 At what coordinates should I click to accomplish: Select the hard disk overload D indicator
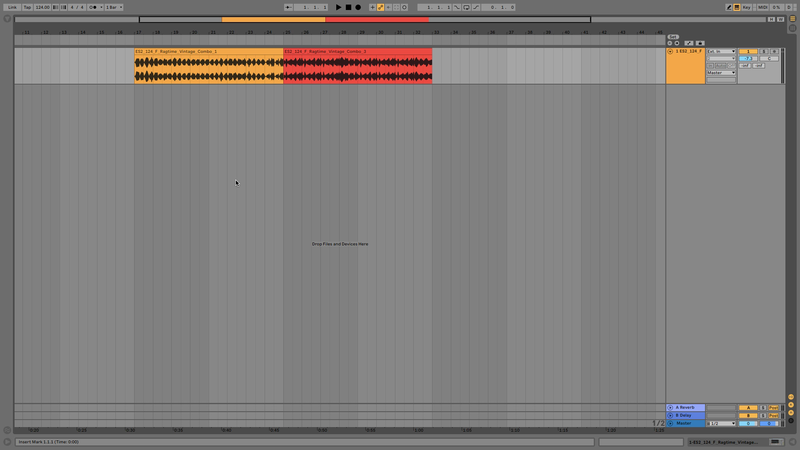click(x=788, y=7)
